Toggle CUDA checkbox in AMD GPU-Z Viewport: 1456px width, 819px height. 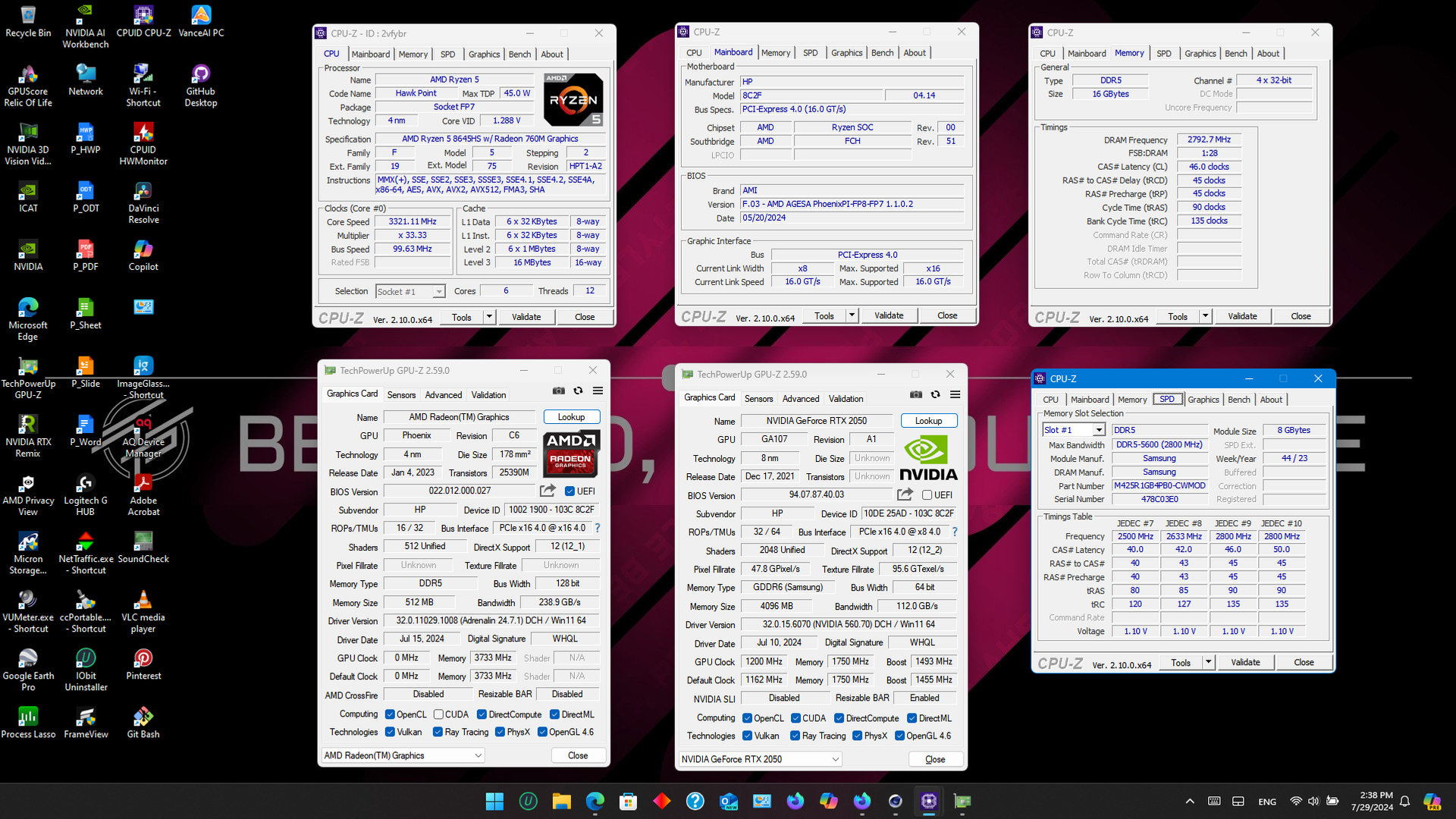438,714
